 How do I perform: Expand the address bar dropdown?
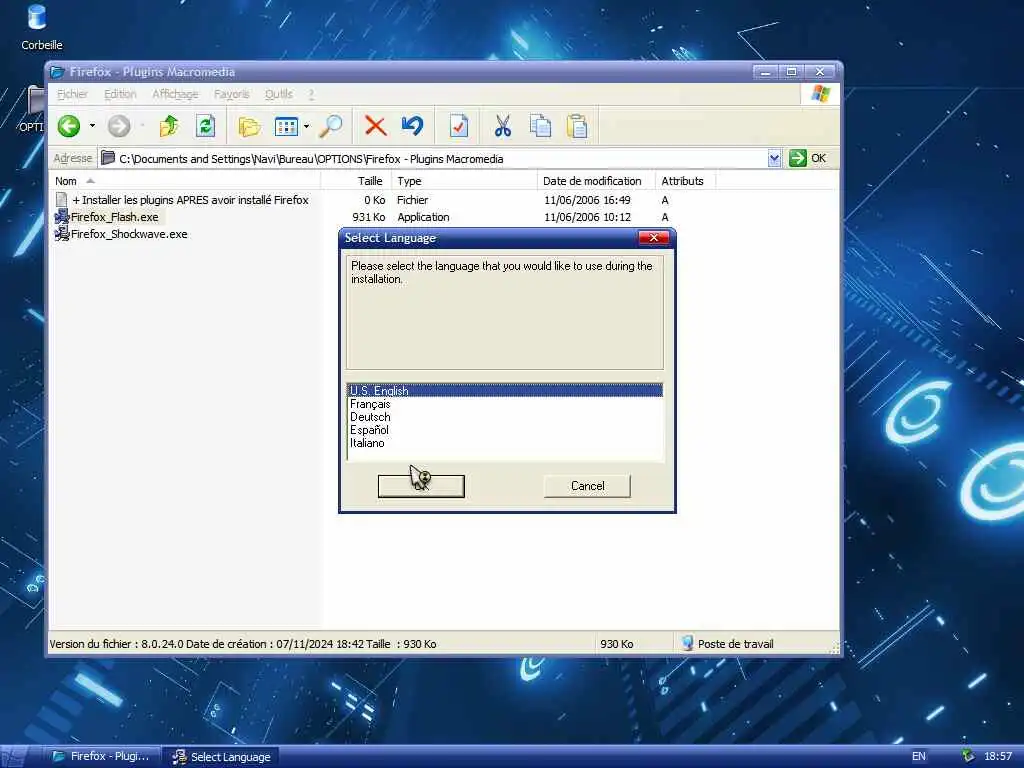click(775, 158)
